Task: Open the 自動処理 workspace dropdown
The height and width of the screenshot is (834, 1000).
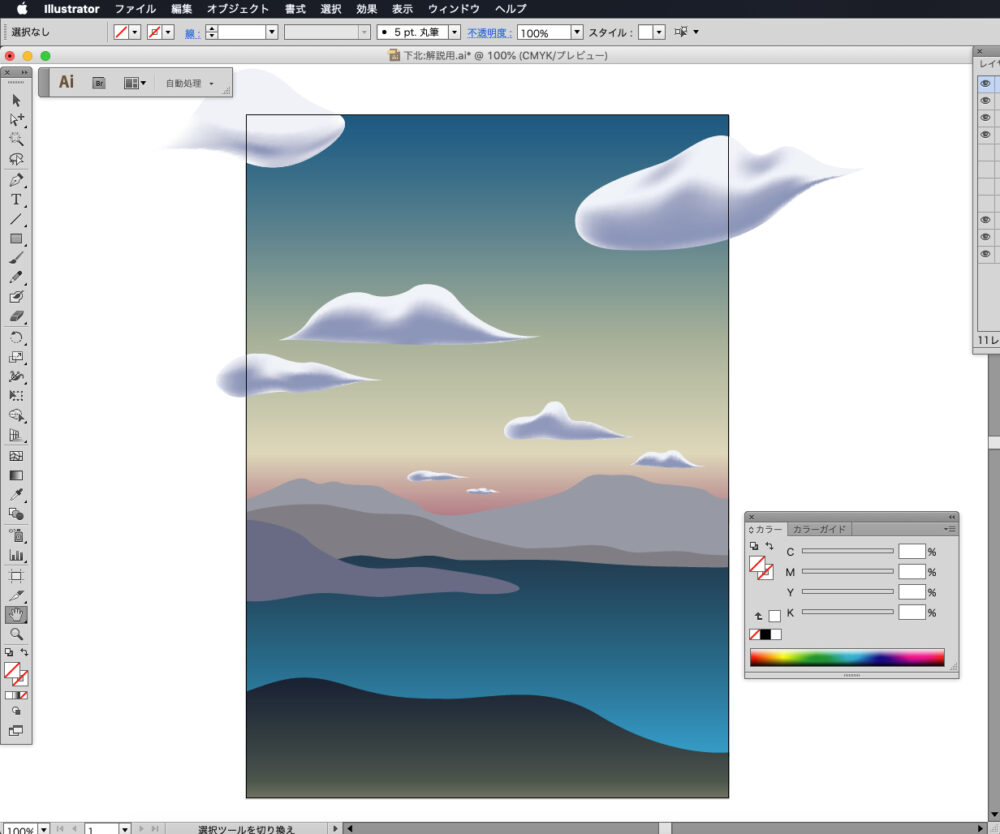Action: [190, 83]
